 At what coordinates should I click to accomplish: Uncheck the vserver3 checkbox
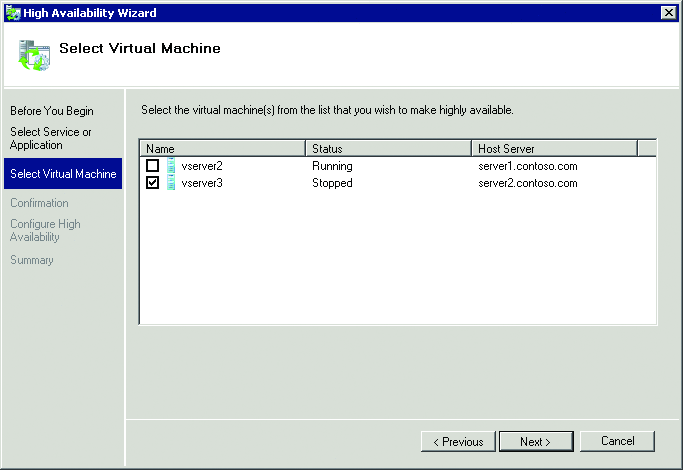[152, 183]
